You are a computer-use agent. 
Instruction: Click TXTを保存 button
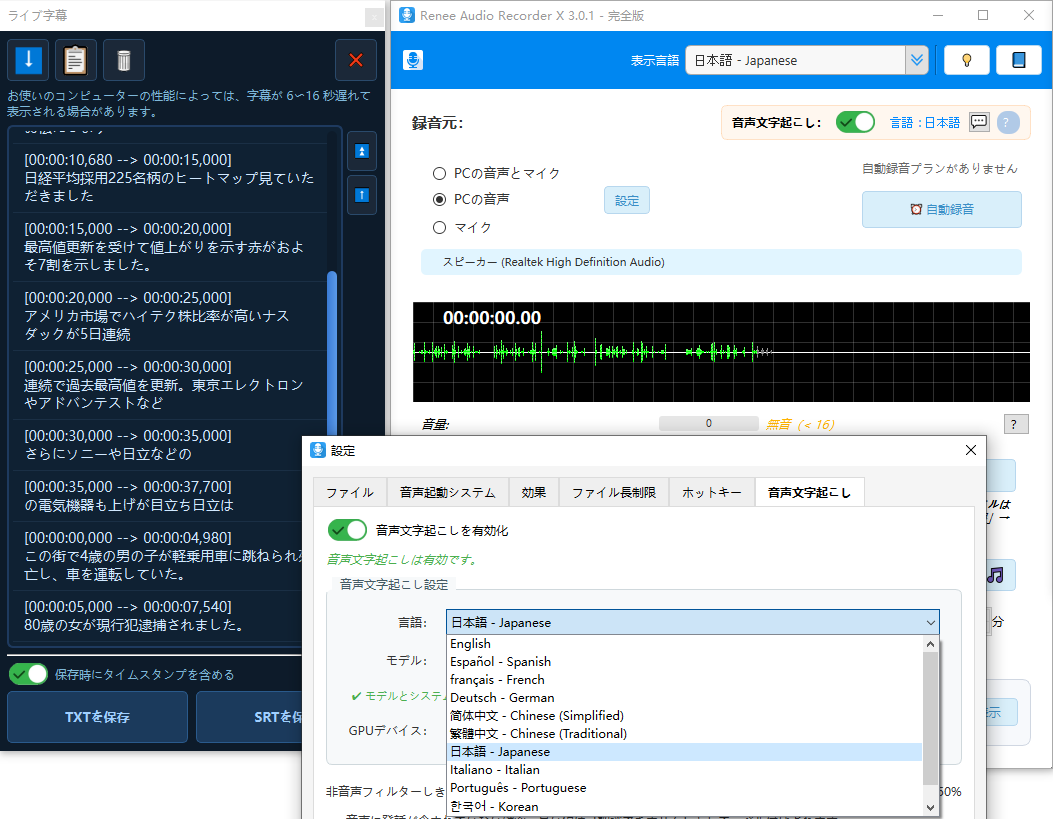pyautogui.click(x=97, y=717)
